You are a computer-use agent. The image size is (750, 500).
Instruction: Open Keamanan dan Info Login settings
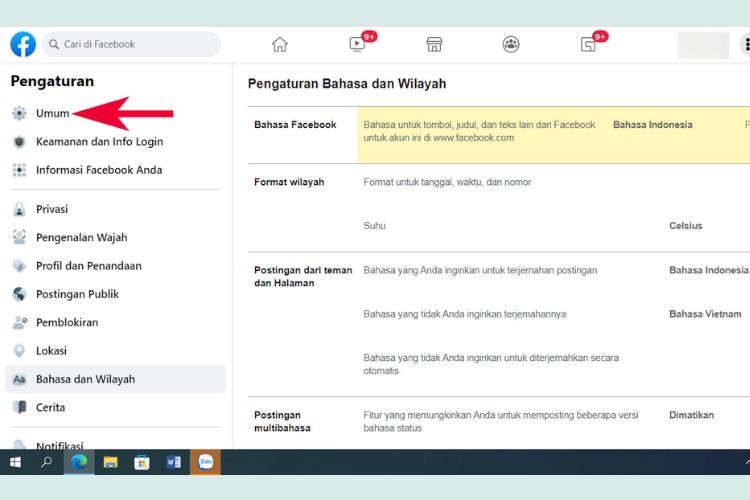[x=99, y=142]
